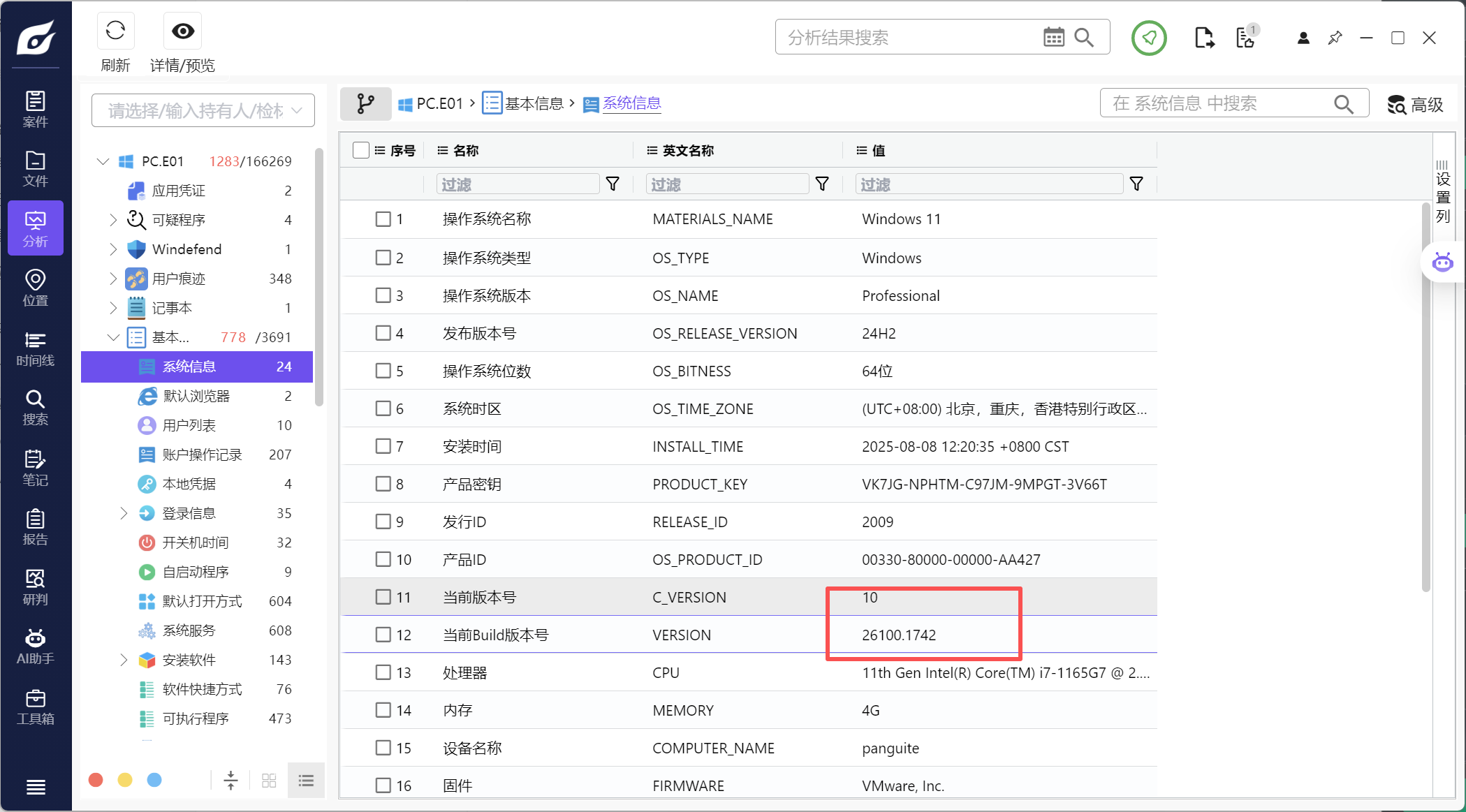Check the row 4 发布版本号 checkbox
This screenshot has width=1466, height=812.
coord(383,333)
